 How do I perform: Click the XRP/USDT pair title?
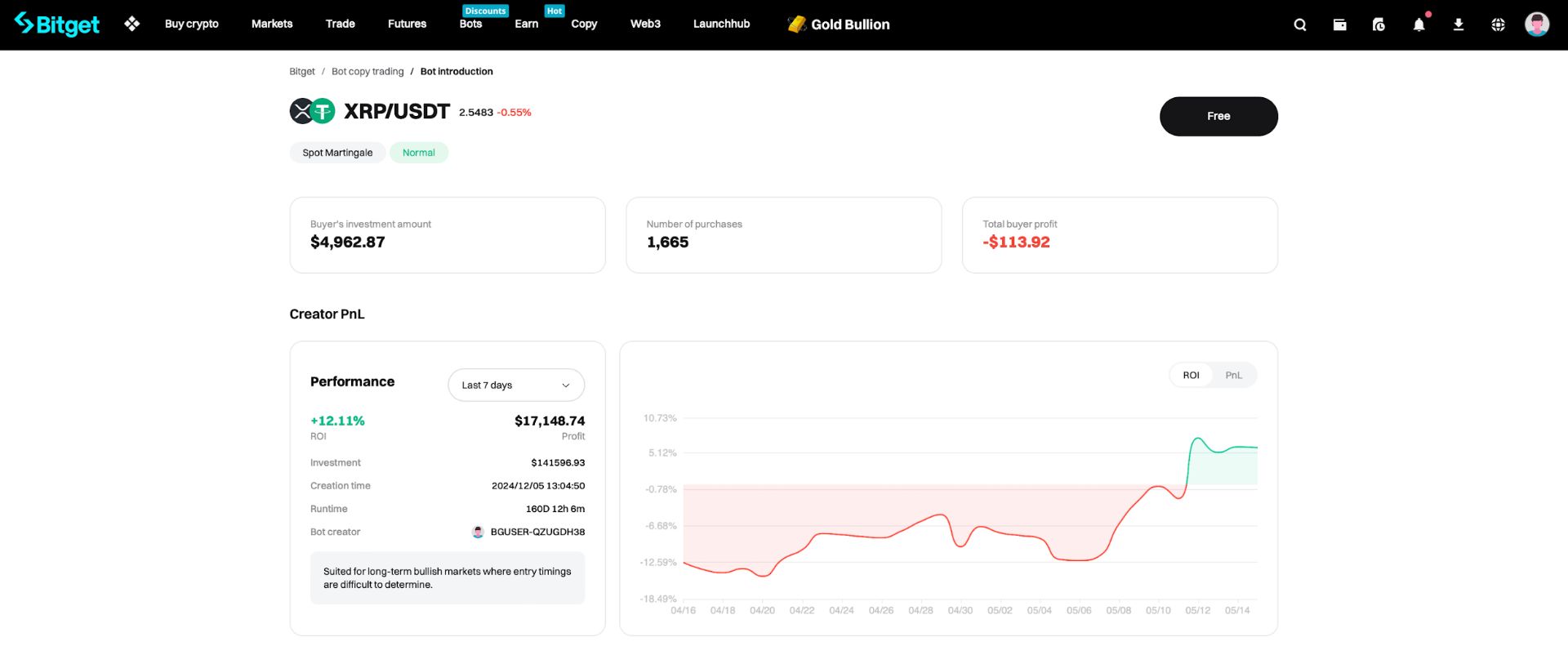pos(397,111)
